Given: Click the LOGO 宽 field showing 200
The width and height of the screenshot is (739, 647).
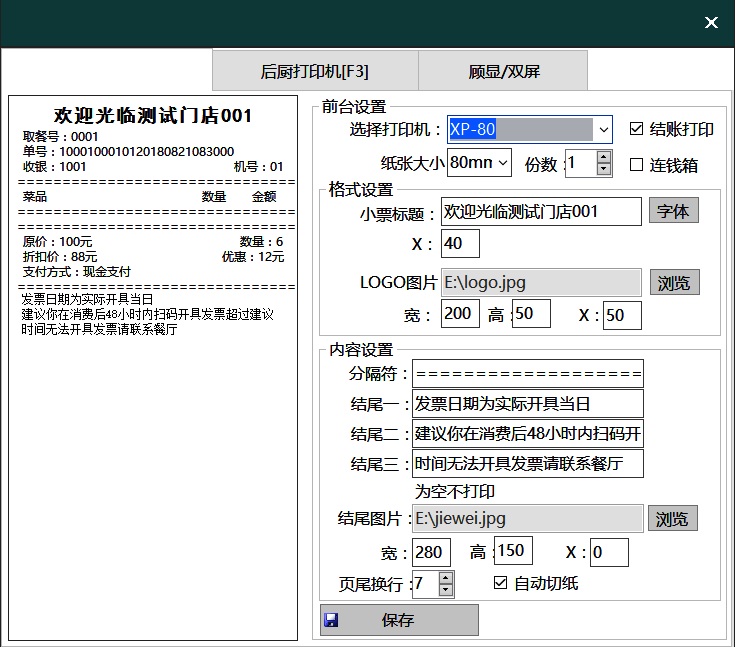Looking at the screenshot, I should point(460,313).
